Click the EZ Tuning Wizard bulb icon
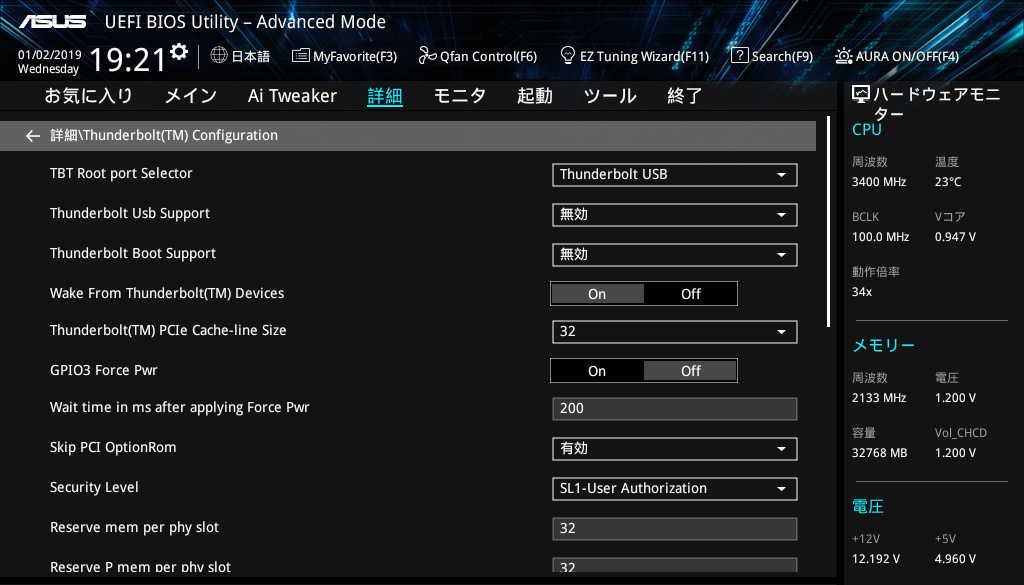The width and height of the screenshot is (1024, 585). [x=568, y=55]
